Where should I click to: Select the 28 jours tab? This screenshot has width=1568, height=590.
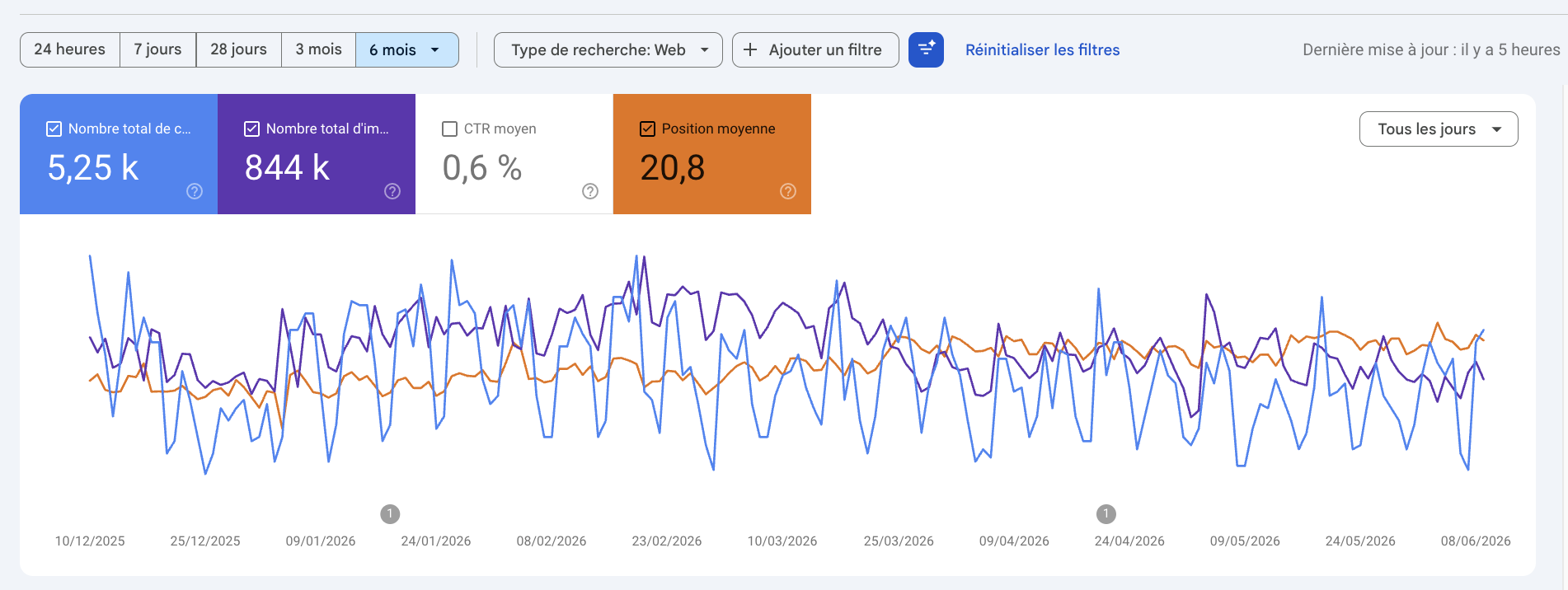pyautogui.click(x=239, y=49)
